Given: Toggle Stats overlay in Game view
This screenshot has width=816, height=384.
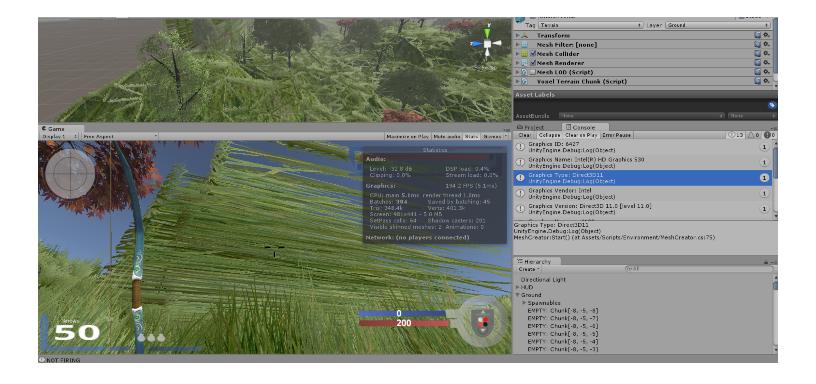Looking at the screenshot, I should tap(471, 136).
